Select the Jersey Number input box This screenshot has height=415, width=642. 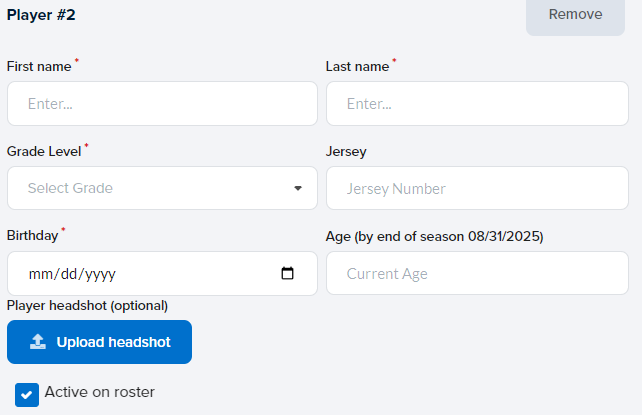477,188
